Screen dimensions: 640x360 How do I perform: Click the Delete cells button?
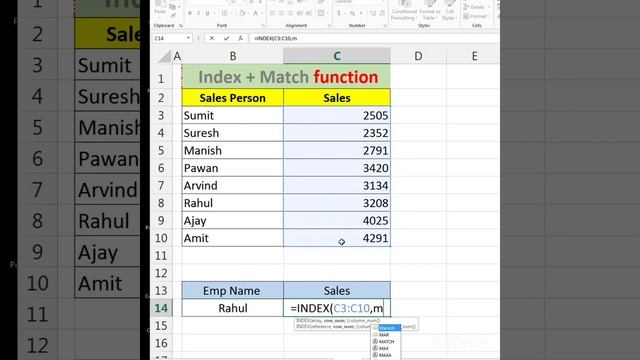pyautogui.click(x=476, y=7)
